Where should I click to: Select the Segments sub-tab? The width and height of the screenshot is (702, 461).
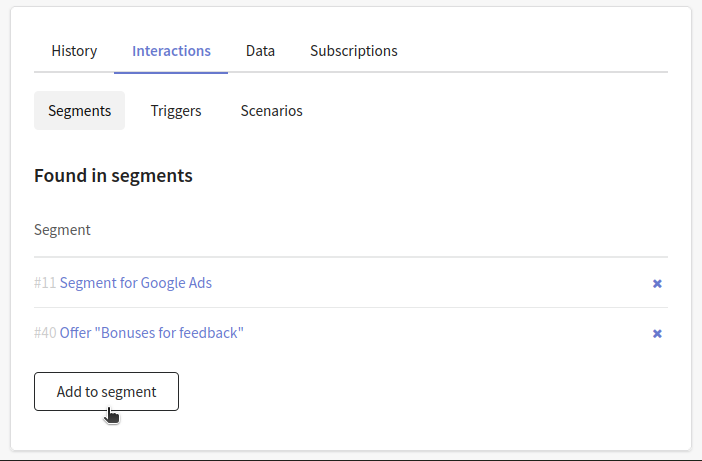coord(79,111)
